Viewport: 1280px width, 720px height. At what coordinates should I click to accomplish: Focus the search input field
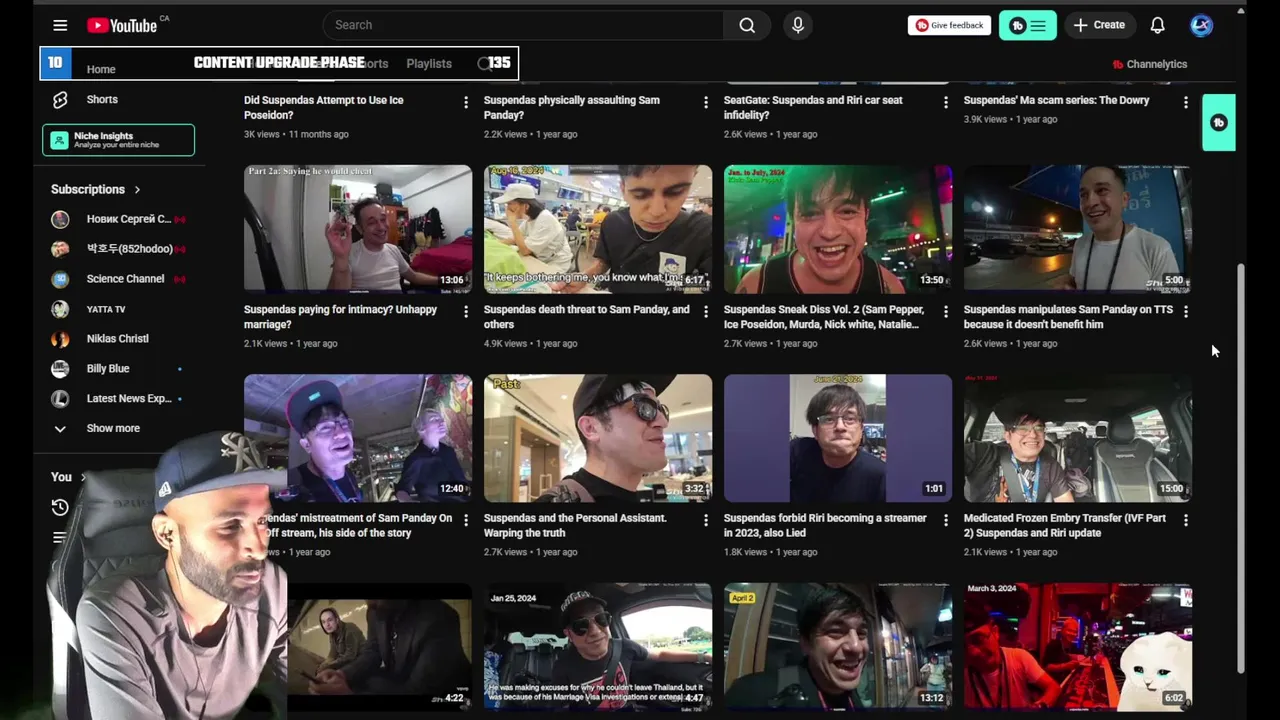point(522,25)
